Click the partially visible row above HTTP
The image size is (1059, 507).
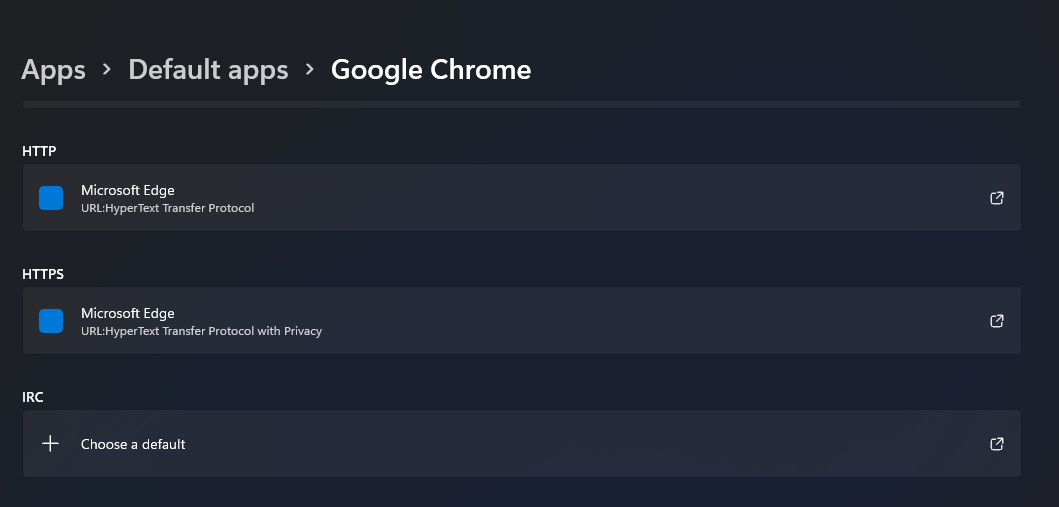coord(520,104)
